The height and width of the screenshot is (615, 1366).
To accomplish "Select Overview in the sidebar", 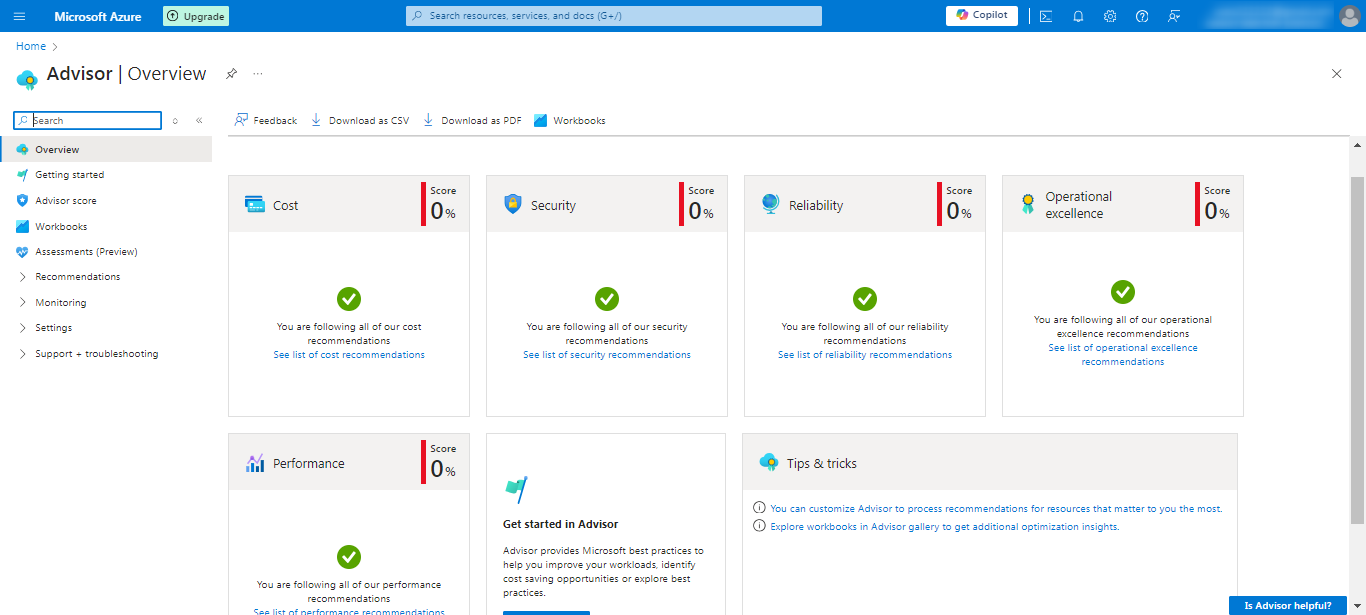I will click(106, 149).
